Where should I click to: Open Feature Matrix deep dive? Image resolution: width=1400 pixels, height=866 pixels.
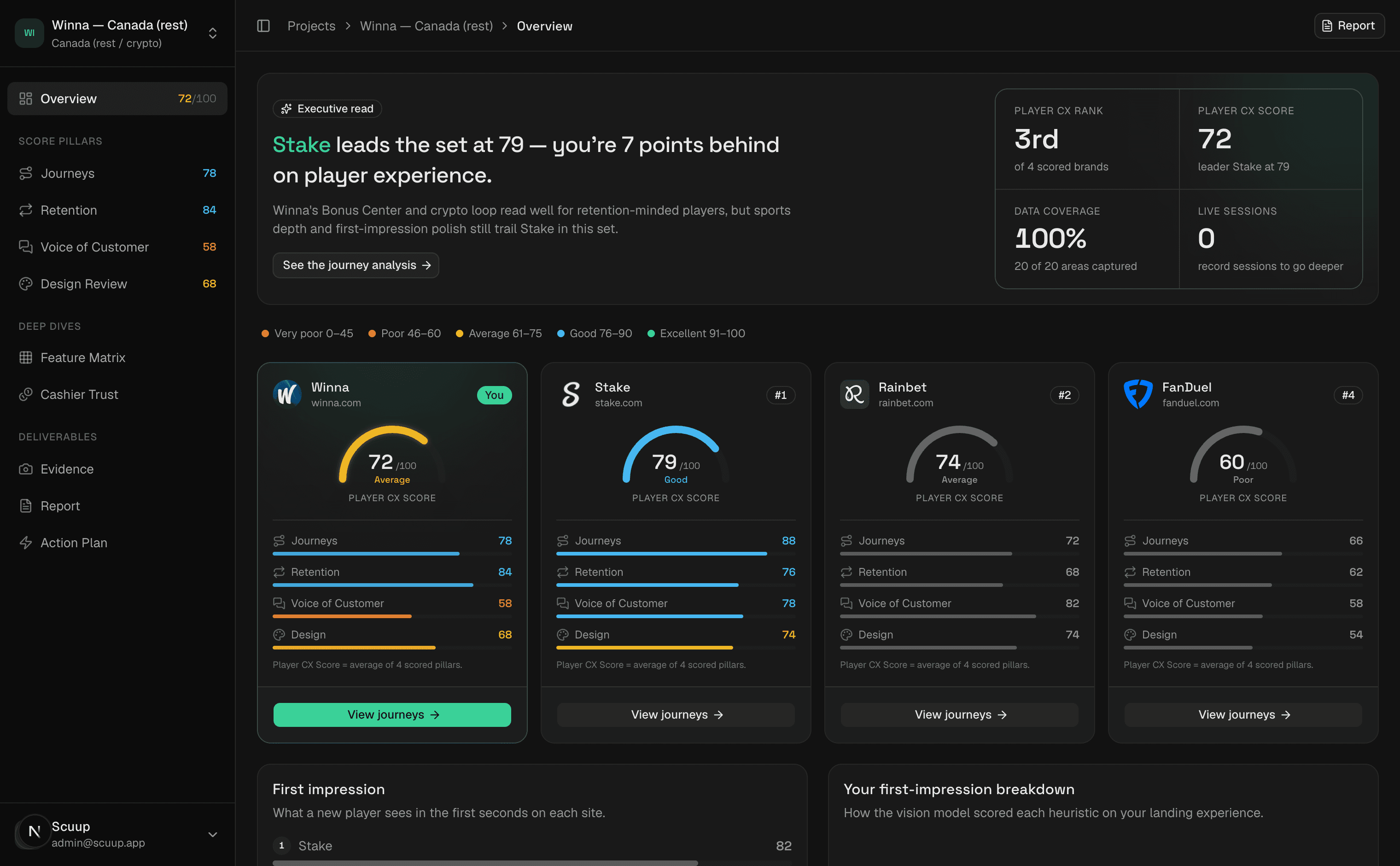[117, 357]
